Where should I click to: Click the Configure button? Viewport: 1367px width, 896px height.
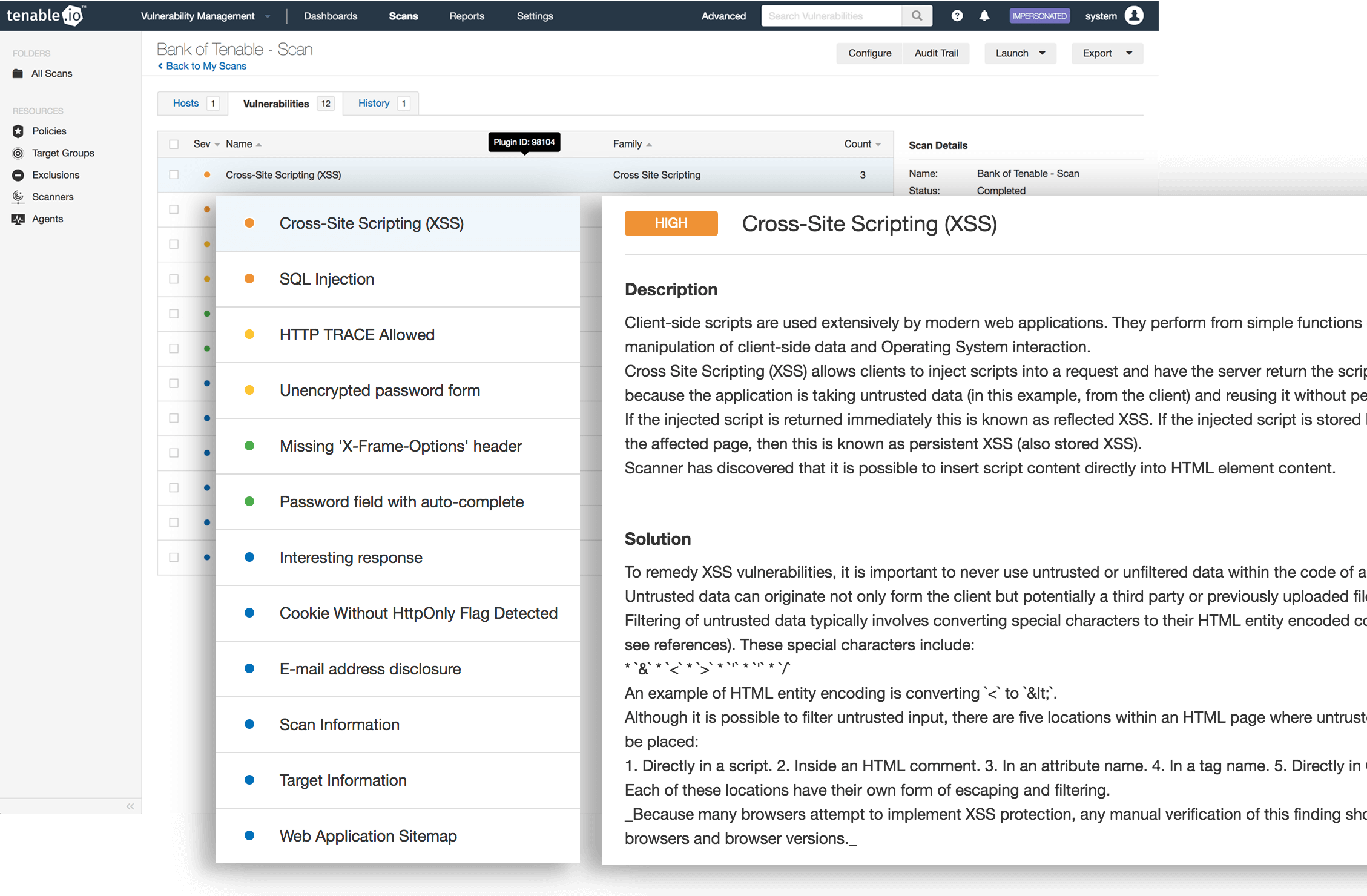tap(869, 53)
